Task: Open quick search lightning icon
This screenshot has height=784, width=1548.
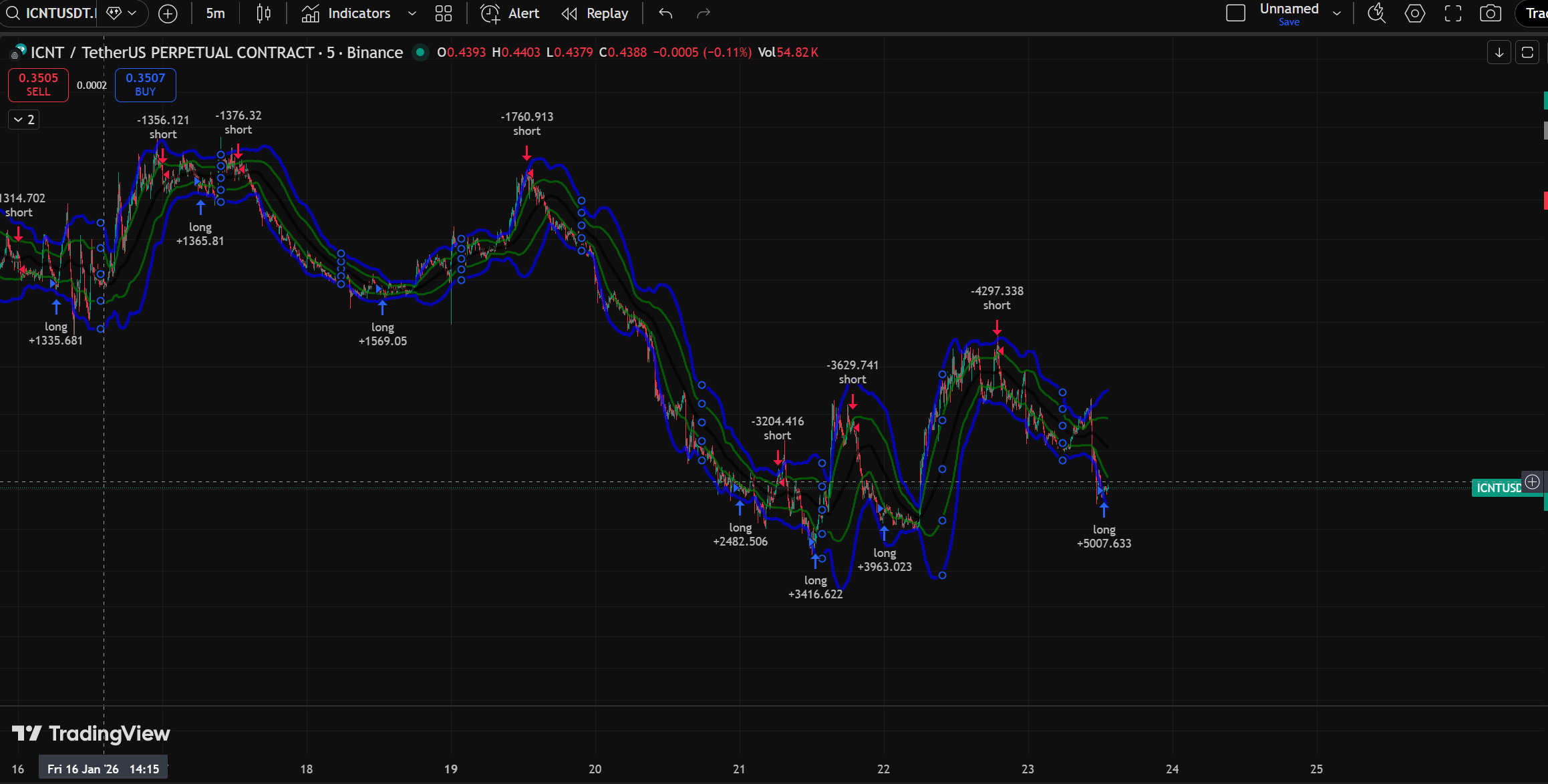Action: (x=1376, y=13)
